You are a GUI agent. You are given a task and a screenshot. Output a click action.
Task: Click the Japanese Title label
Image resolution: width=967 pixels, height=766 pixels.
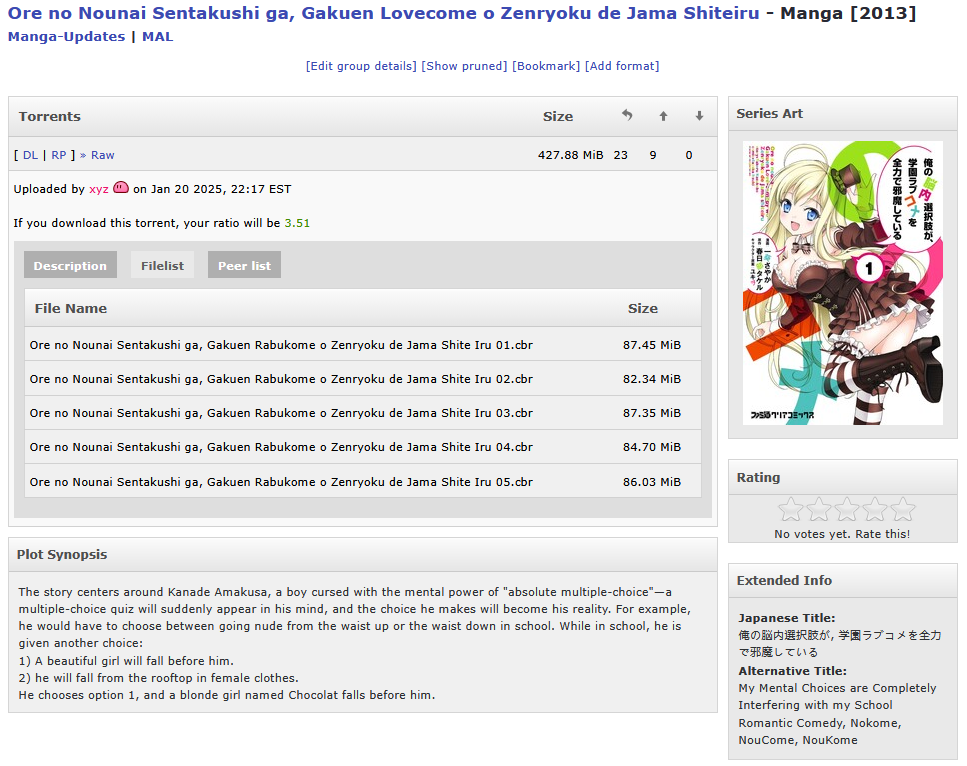[x=787, y=618]
